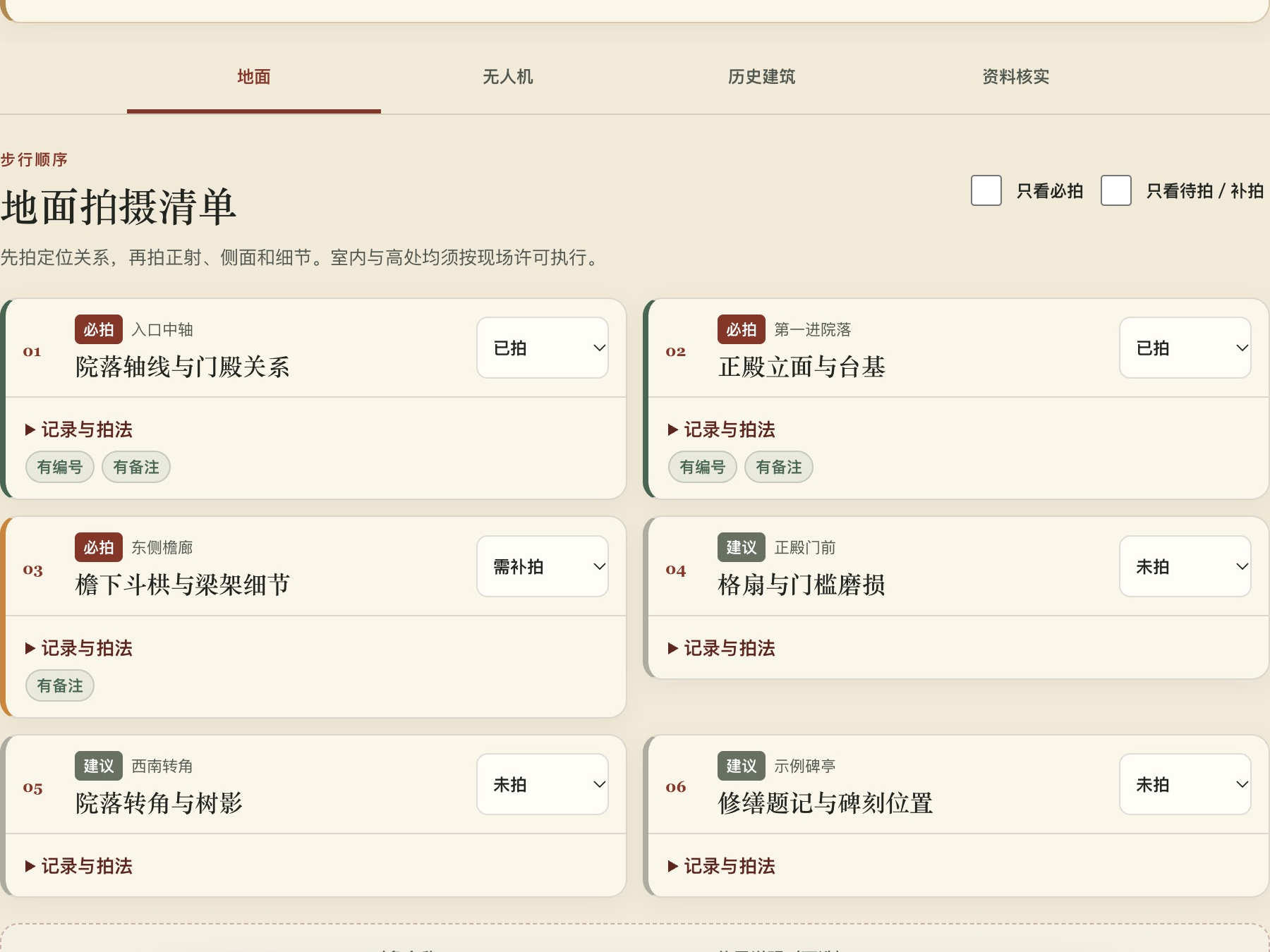Expand 记录与拍法 in card 02
The height and width of the screenshot is (952, 1270).
pyautogui.click(x=722, y=429)
